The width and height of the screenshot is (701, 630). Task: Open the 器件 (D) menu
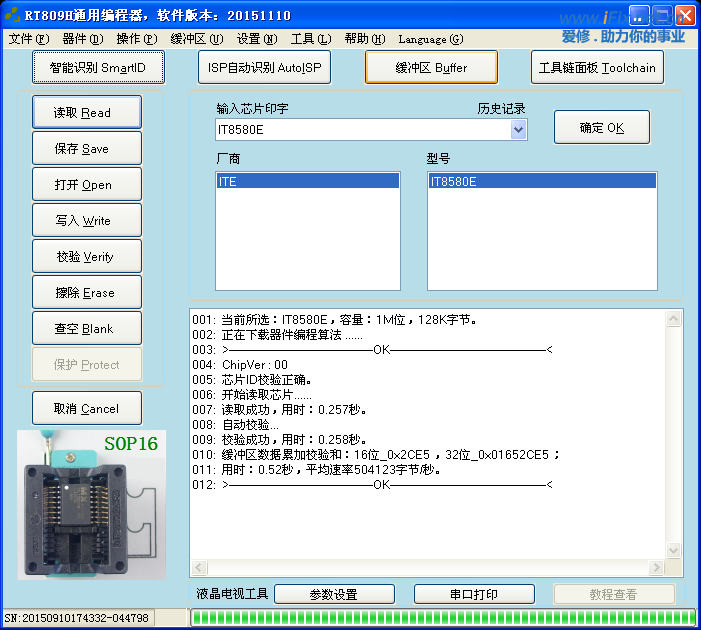coord(82,39)
